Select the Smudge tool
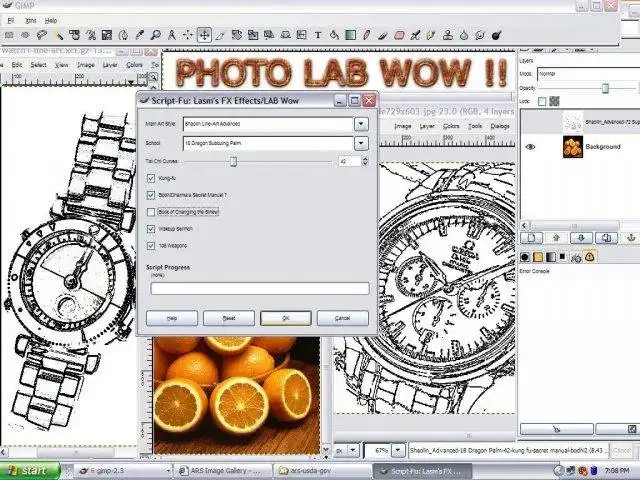640x480 pixels. (x=480, y=36)
